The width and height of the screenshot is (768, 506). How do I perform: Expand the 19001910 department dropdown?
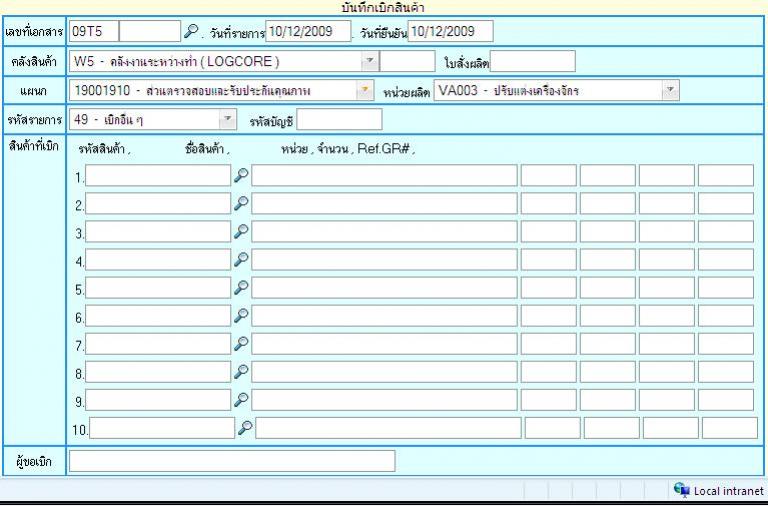coord(364,90)
